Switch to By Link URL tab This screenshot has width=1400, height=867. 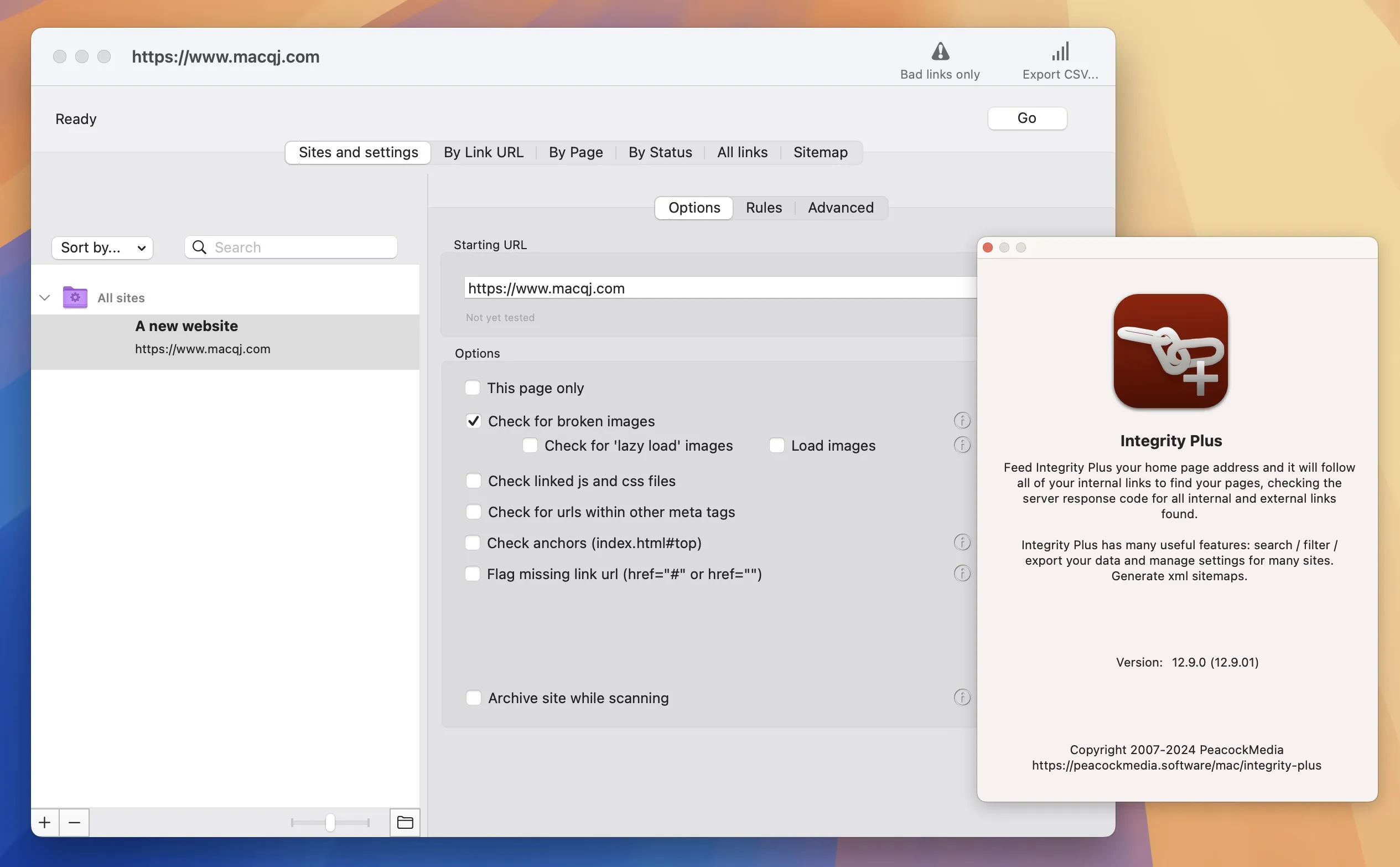pyautogui.click(x=483, y=153)
